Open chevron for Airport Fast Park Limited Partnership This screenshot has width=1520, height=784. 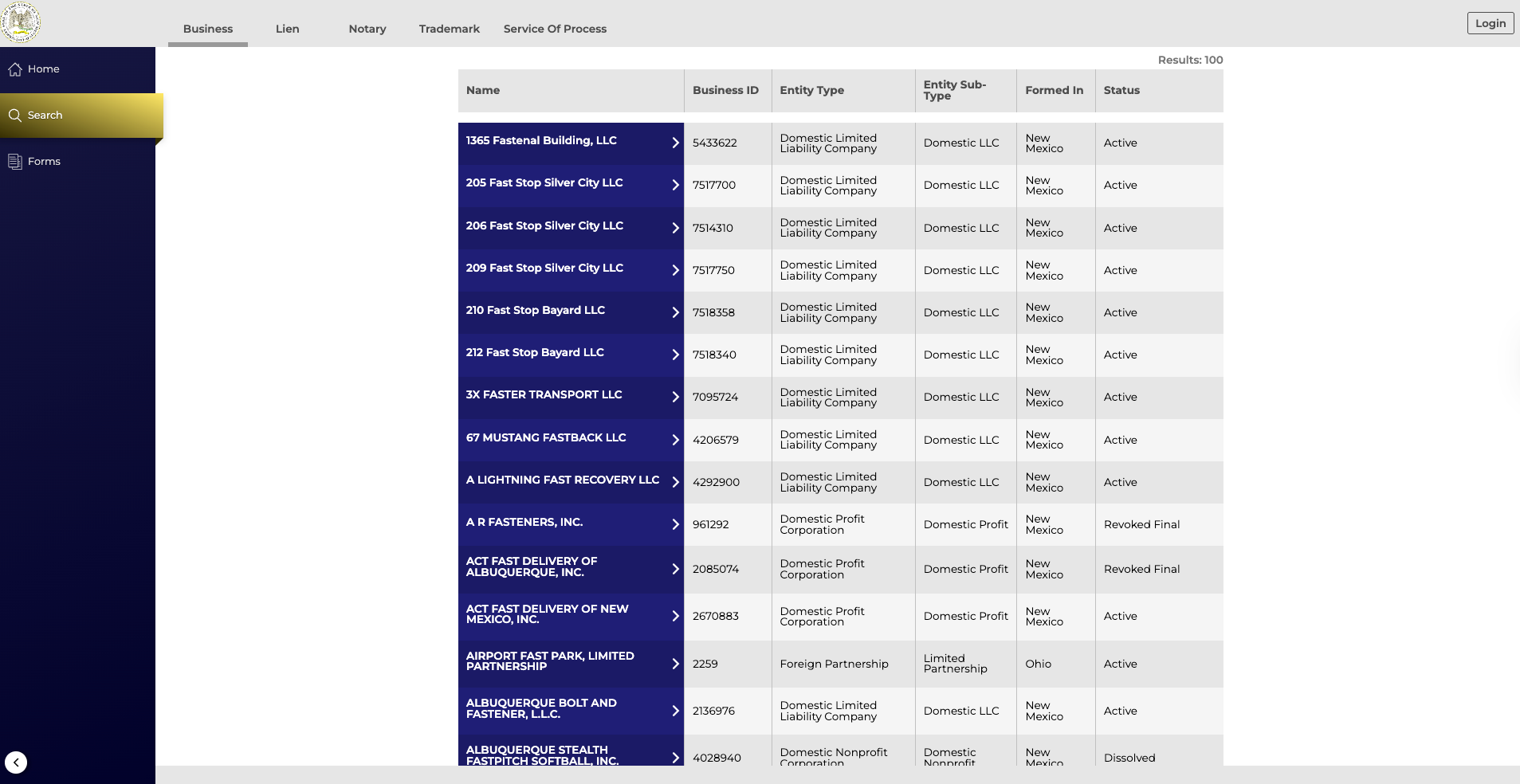tap(675, 664)
